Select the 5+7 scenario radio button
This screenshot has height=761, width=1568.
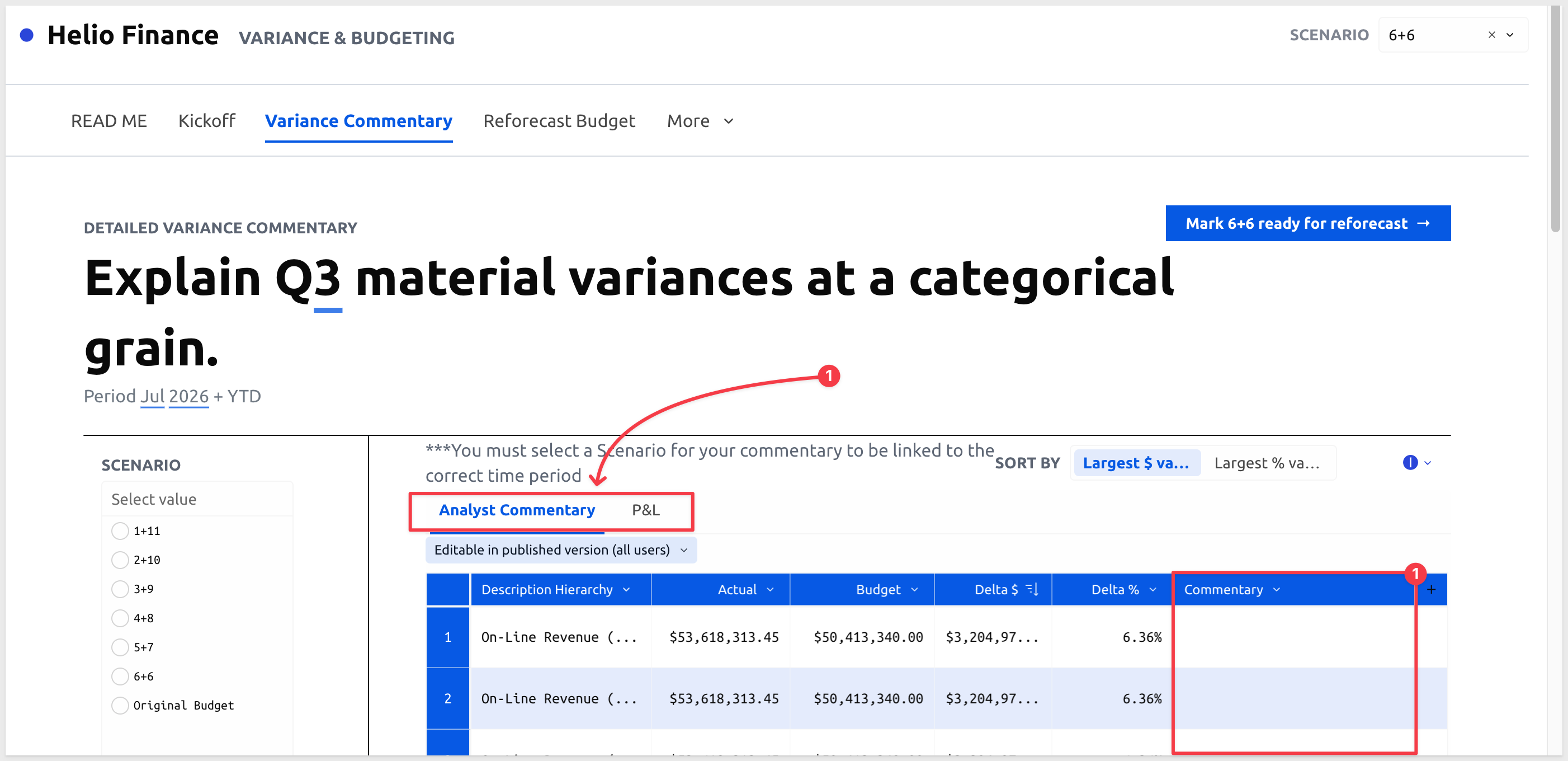pos(120,647)
